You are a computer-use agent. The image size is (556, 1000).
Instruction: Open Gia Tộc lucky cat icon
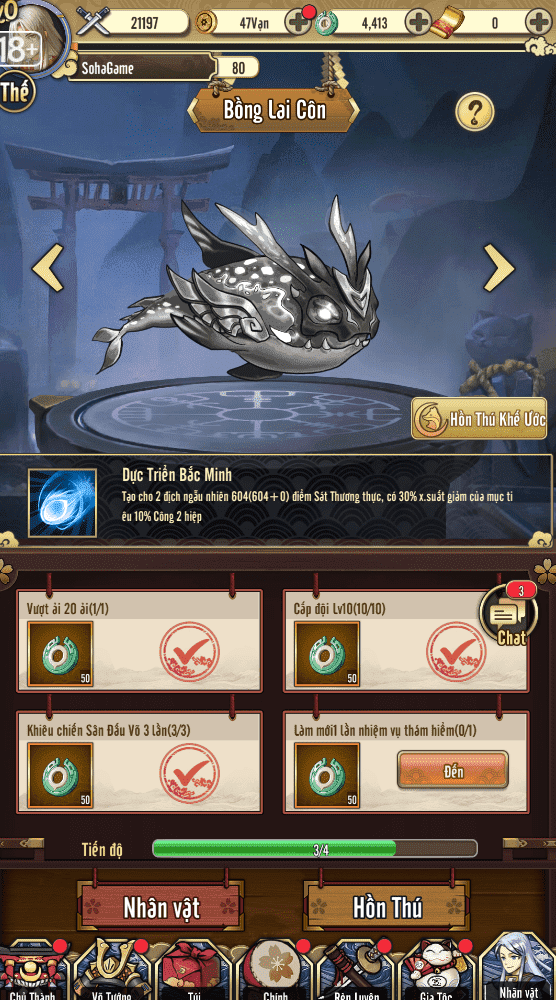[437, 969]
